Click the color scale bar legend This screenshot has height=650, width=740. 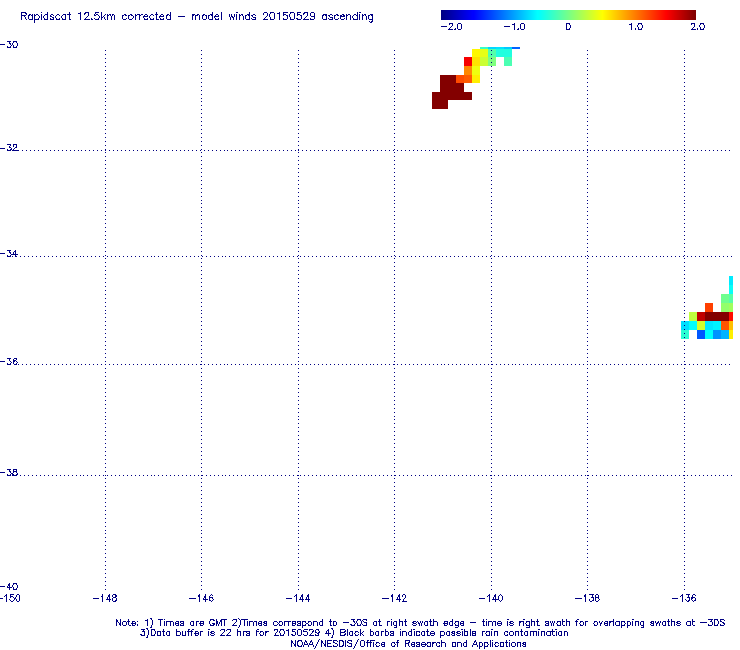tap(568, 15)
